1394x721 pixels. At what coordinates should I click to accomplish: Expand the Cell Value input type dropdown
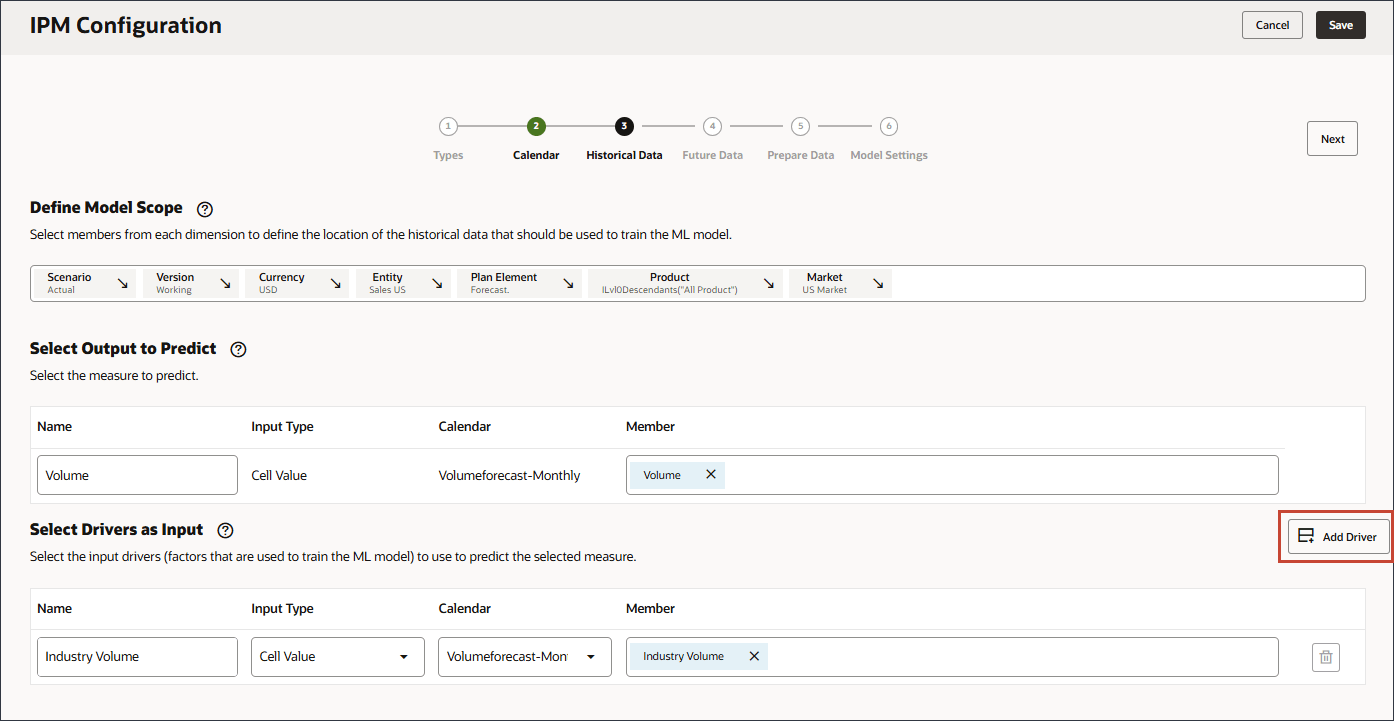coord(338,657)
